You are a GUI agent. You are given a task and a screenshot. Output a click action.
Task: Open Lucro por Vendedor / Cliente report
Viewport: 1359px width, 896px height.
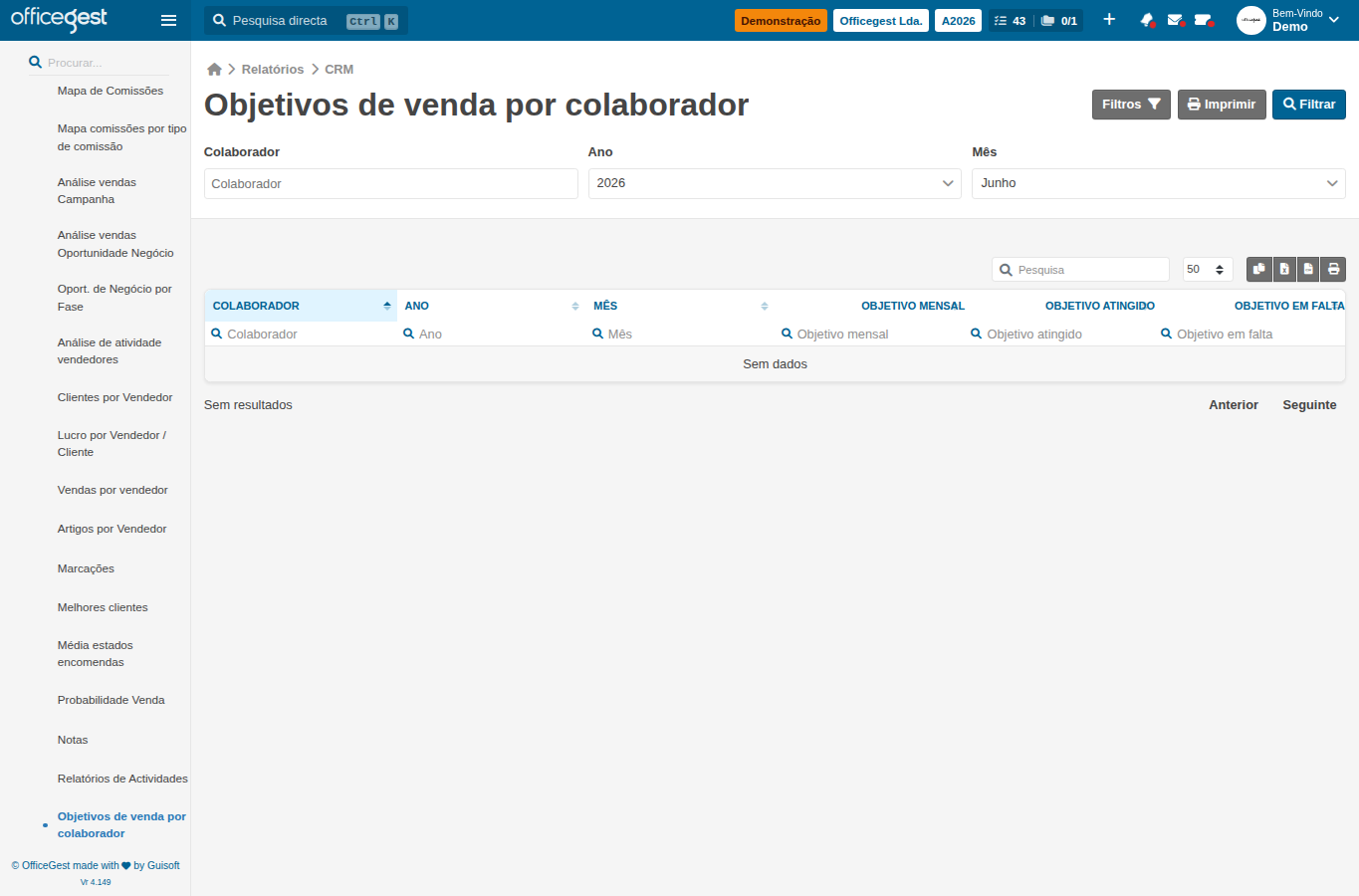point(112,444)
